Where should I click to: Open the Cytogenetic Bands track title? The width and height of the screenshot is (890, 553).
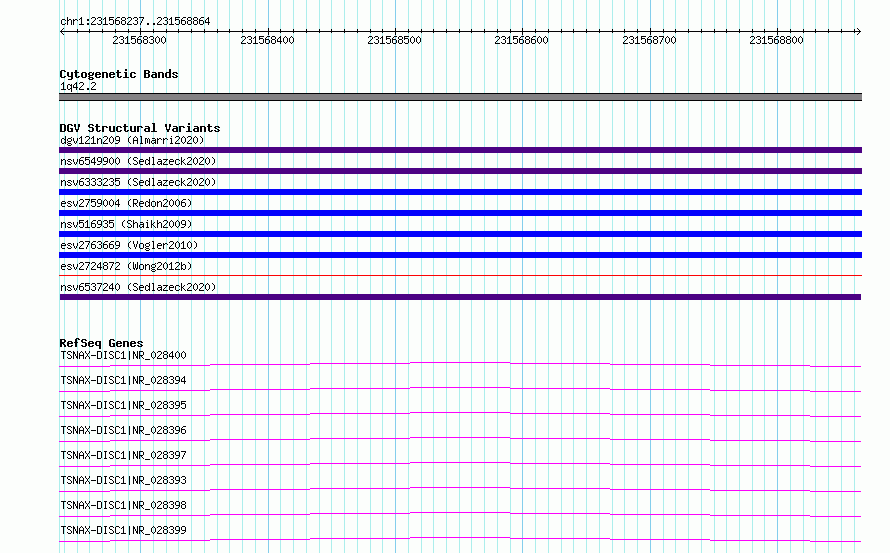119,74
